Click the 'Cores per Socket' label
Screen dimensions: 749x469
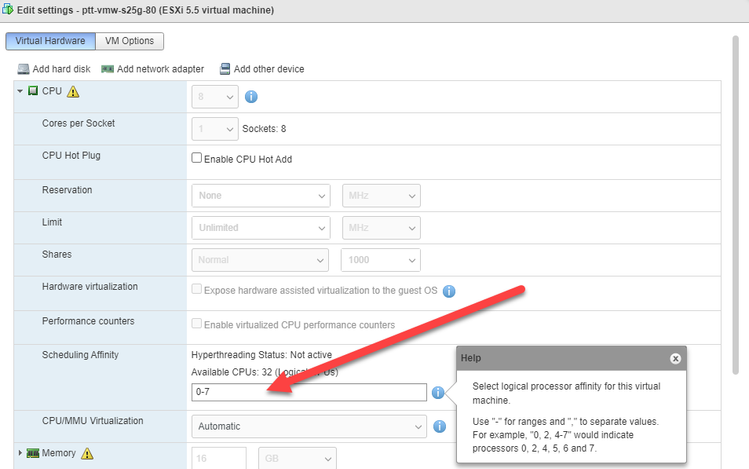78,123
